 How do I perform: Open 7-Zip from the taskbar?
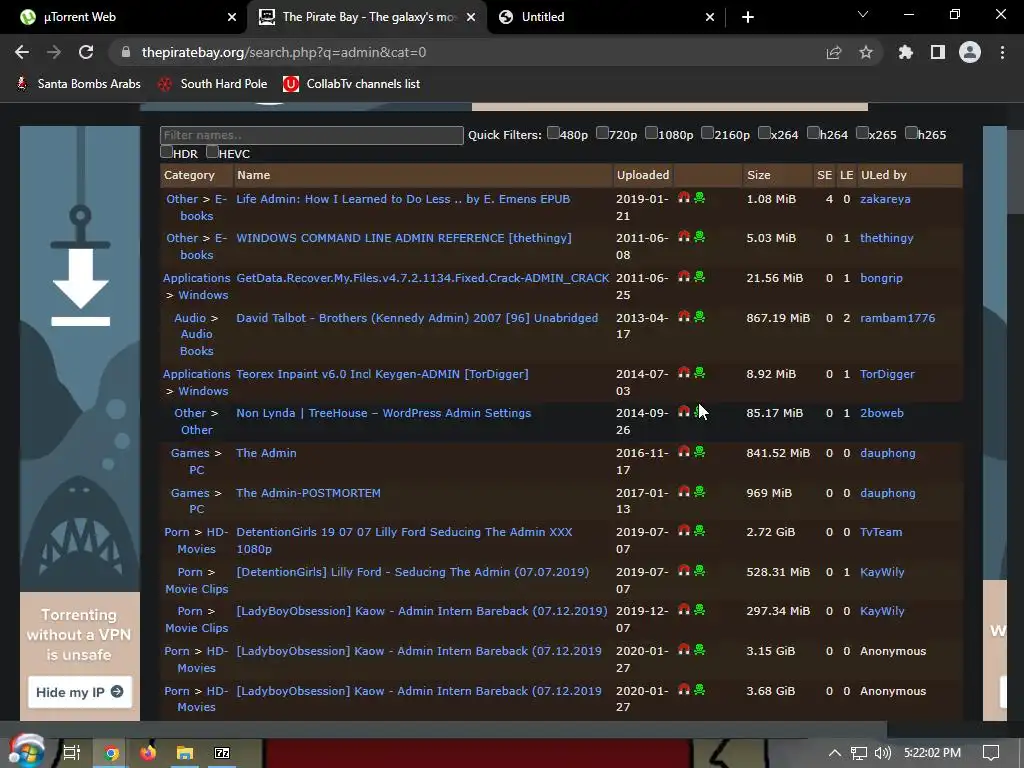pos(222,753)
